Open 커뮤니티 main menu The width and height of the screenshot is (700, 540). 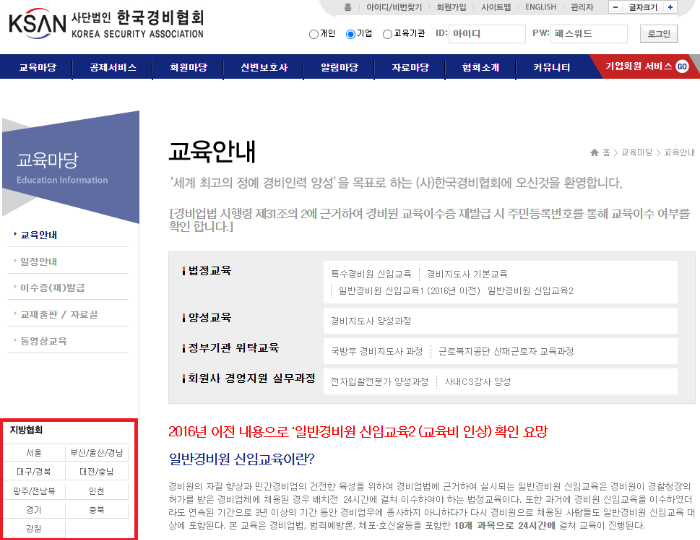click(551, 67)
